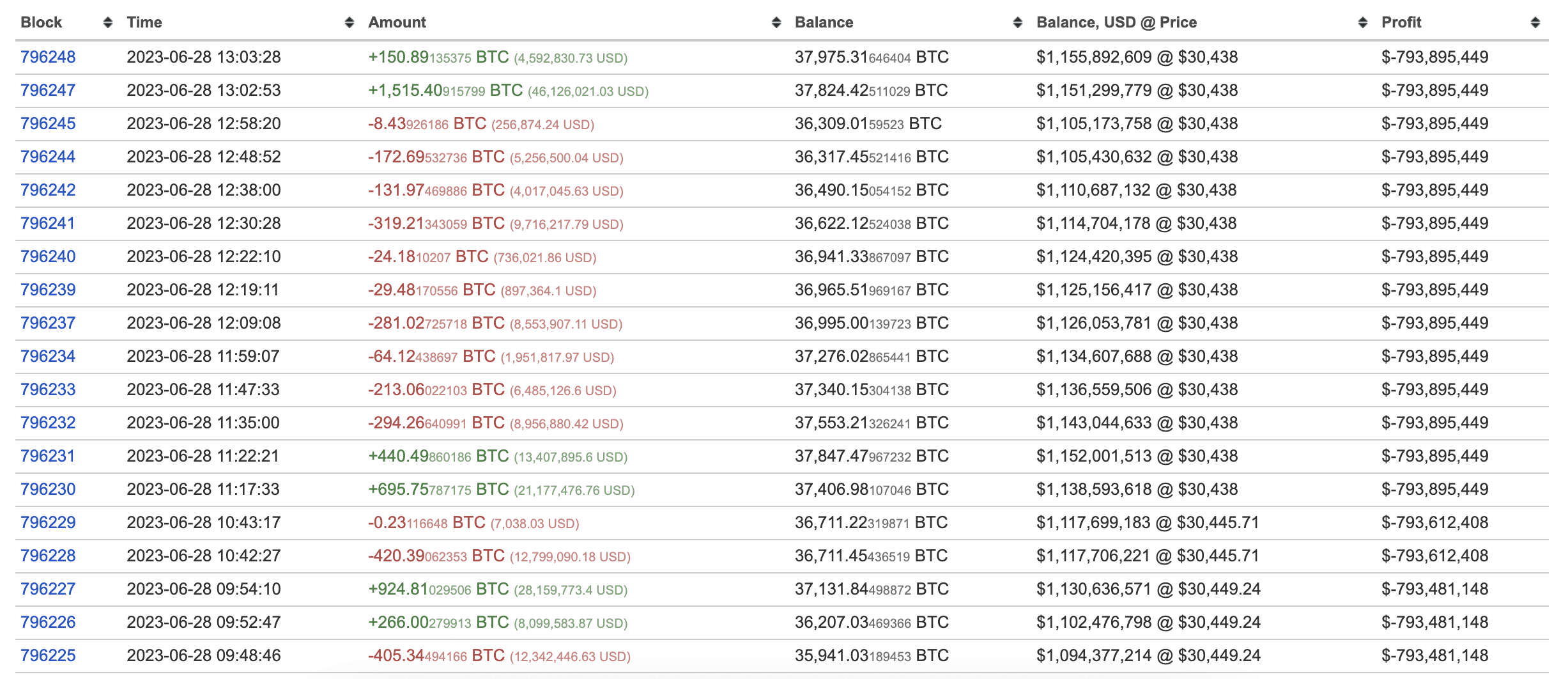Open block 796233 link
This screenshot has height=679, width=1568.
click(48, 389)
